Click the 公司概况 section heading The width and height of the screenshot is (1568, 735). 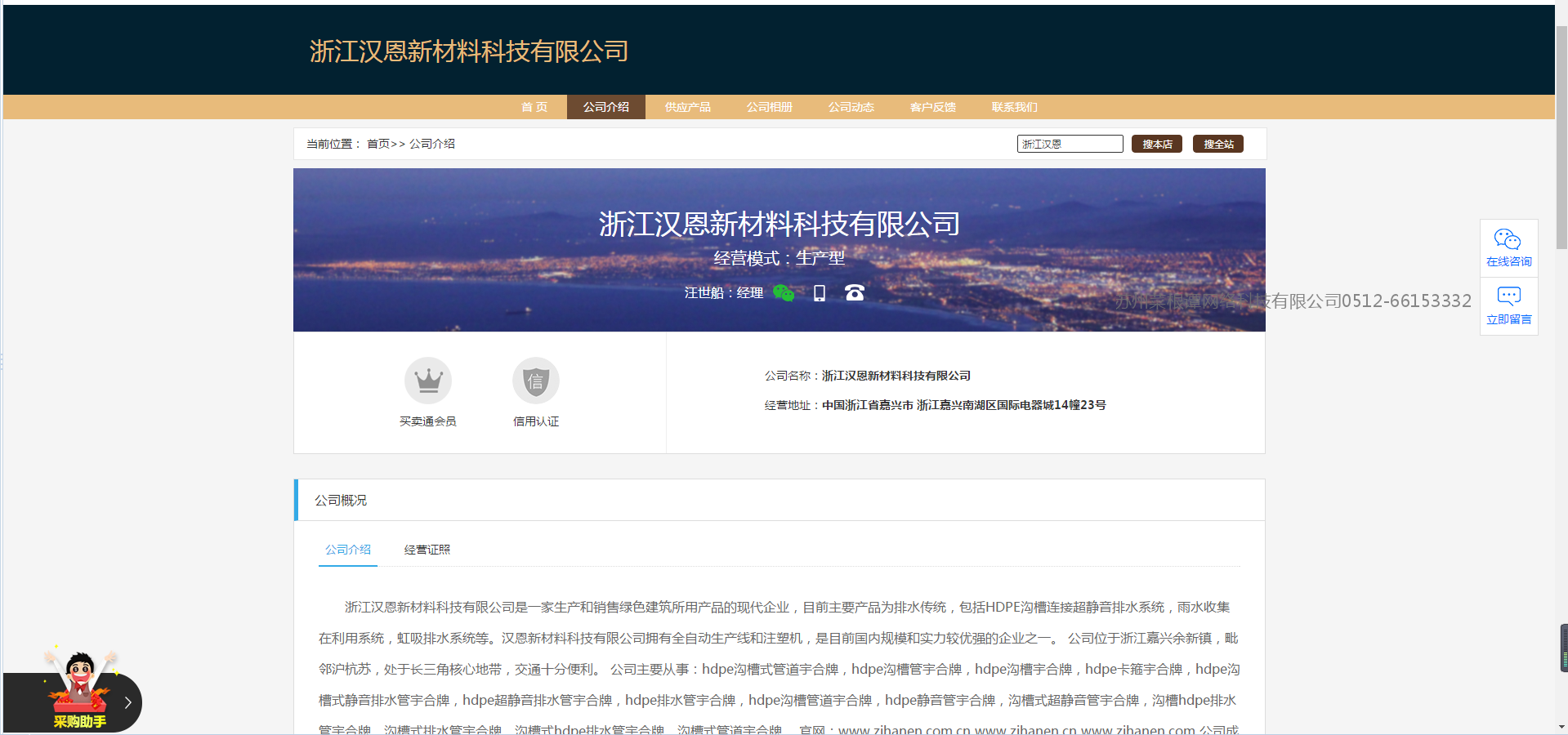pyautogui.click(x=341, y=500)
